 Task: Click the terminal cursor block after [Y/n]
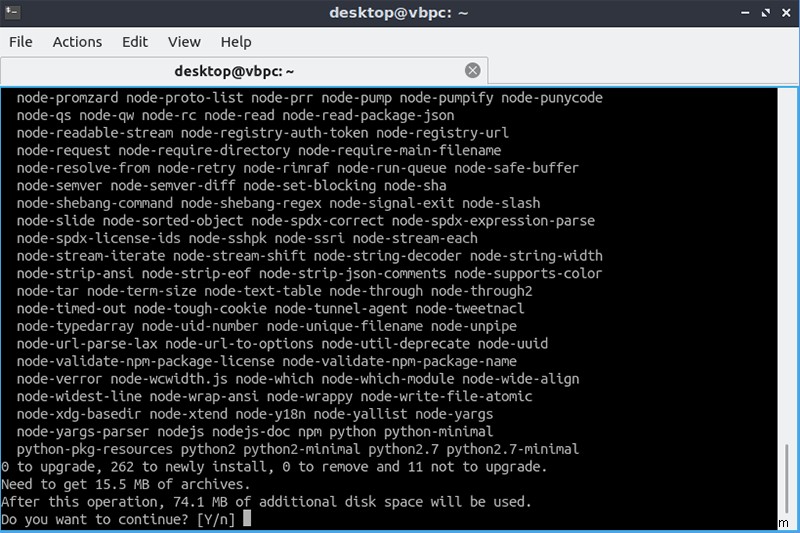pyautogui.click(x=247, y=518)
